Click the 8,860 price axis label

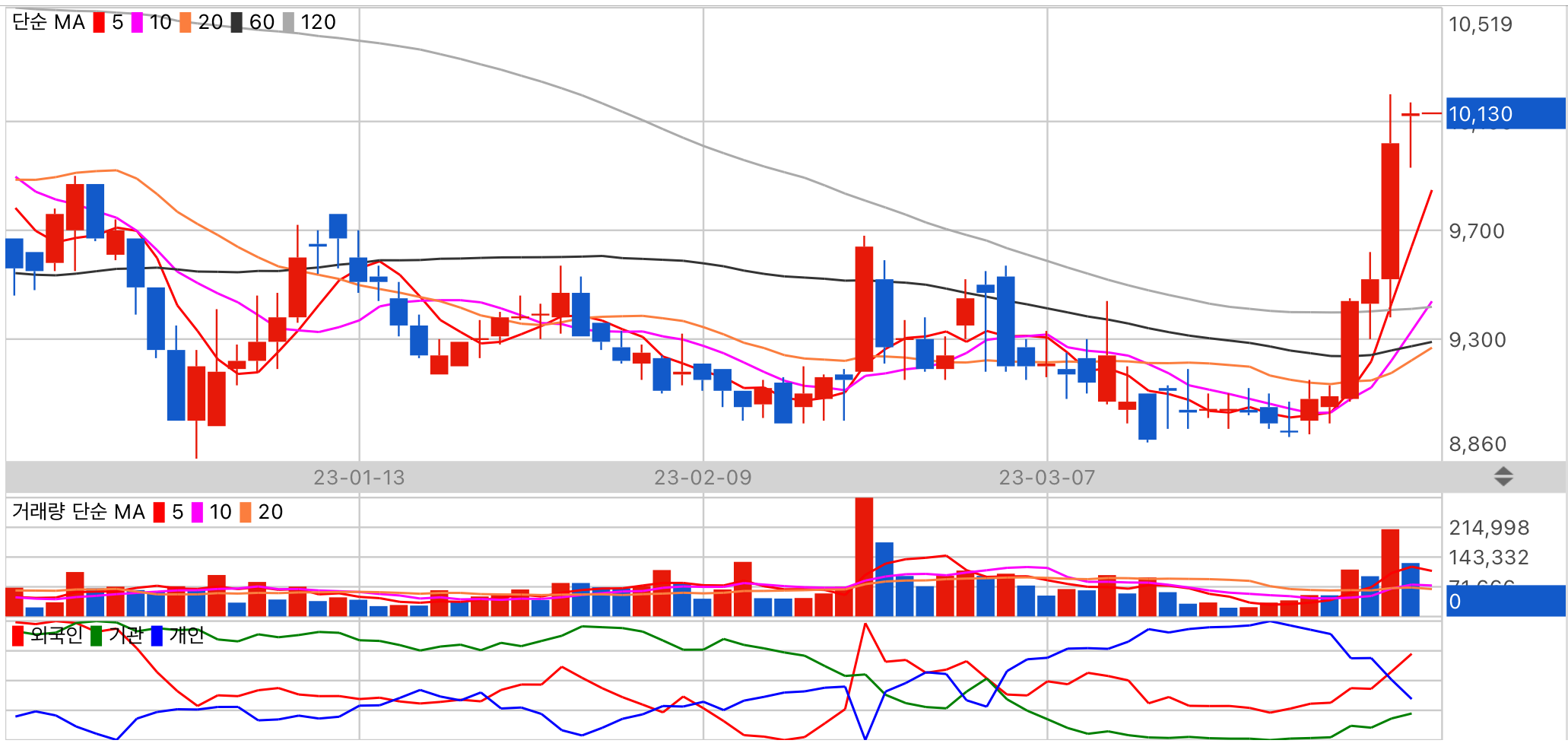(x=1477, y=444)
